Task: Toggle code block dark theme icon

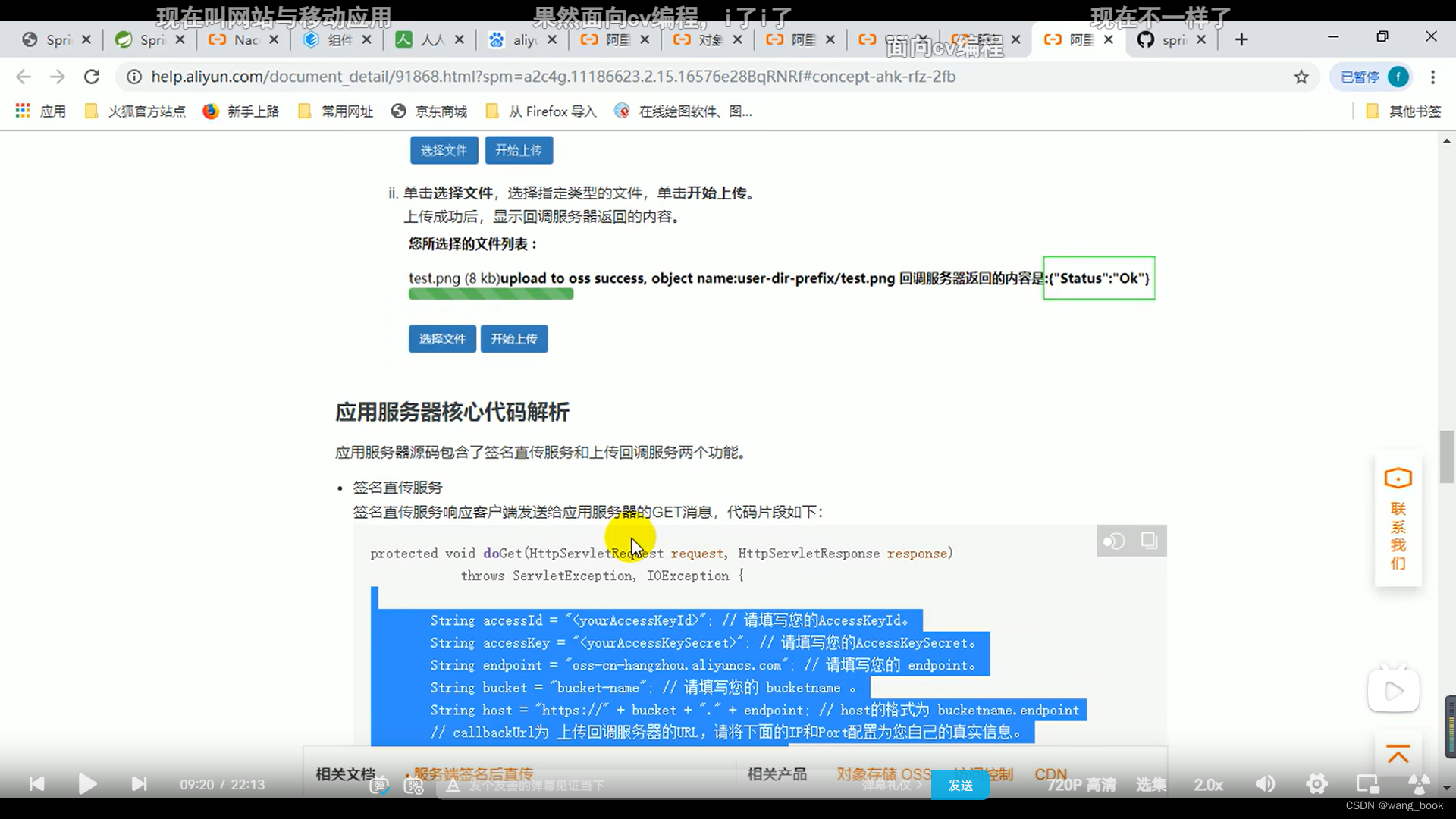Action: point(1114,541)
